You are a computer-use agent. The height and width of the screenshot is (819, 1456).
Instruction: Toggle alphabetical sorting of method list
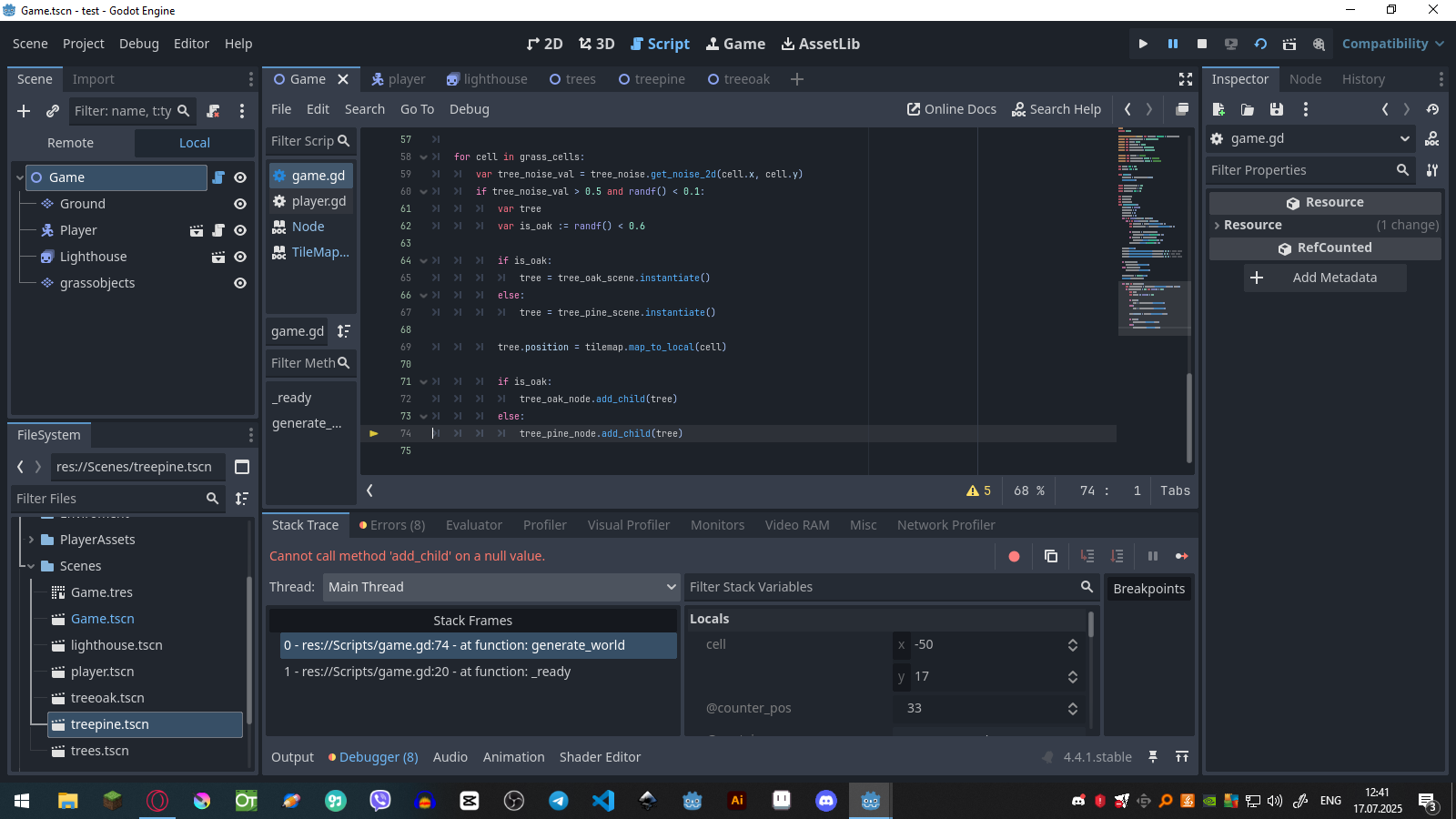pyautogui.click(x=344, y=331)
